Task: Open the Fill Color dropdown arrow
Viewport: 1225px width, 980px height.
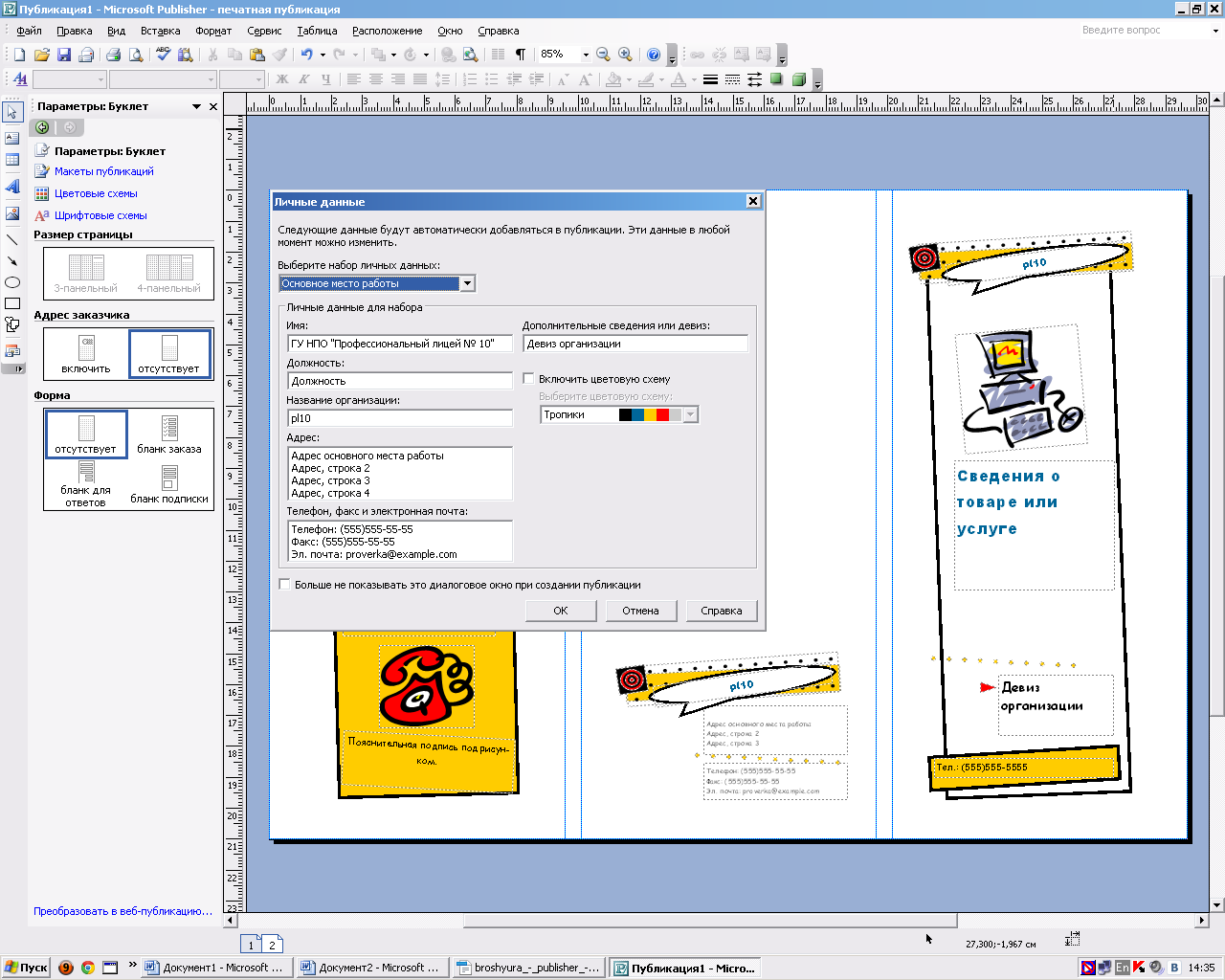Action: (629, 79)
